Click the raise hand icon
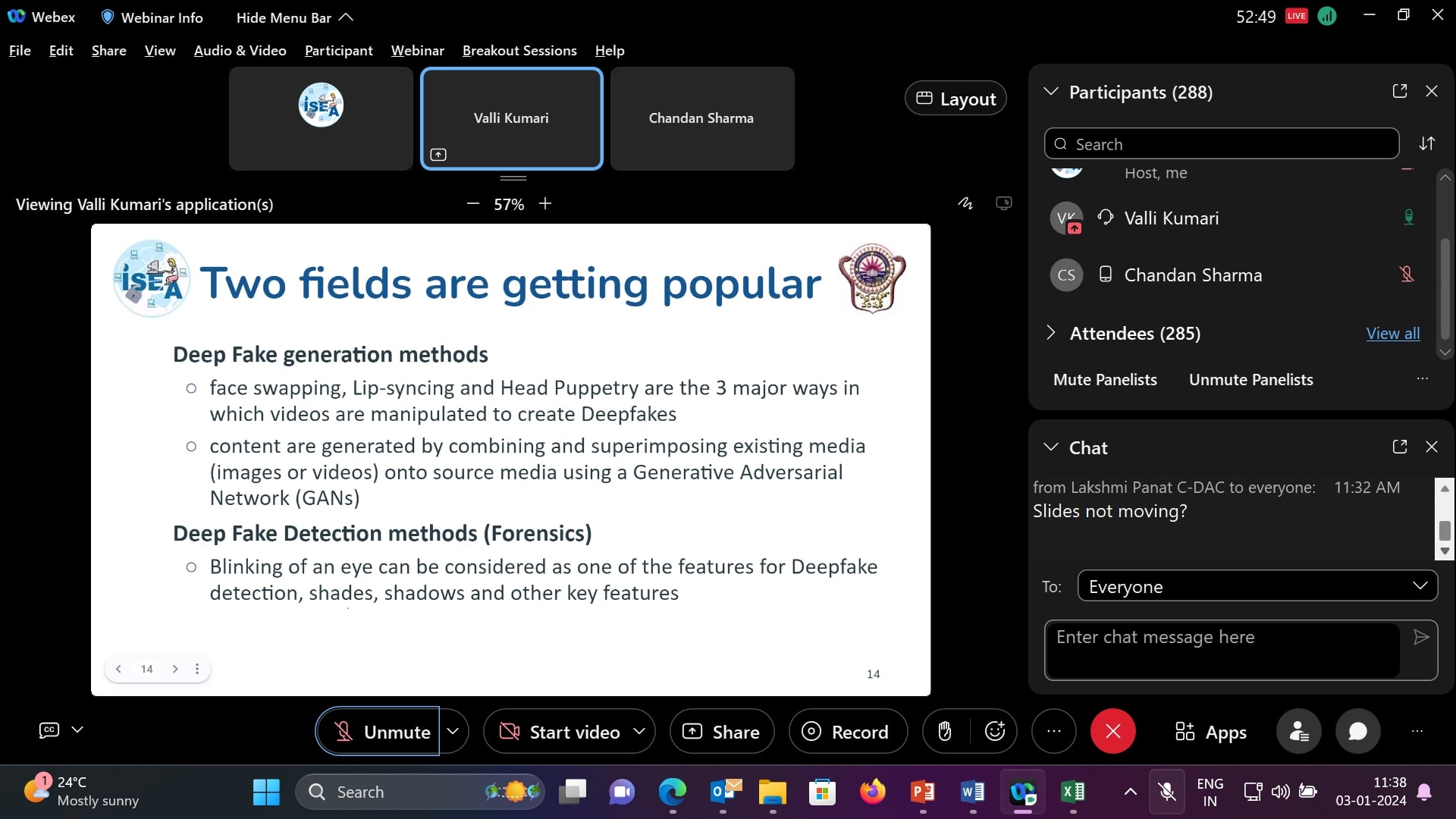The image size is (1456, 819). (945, 732)
